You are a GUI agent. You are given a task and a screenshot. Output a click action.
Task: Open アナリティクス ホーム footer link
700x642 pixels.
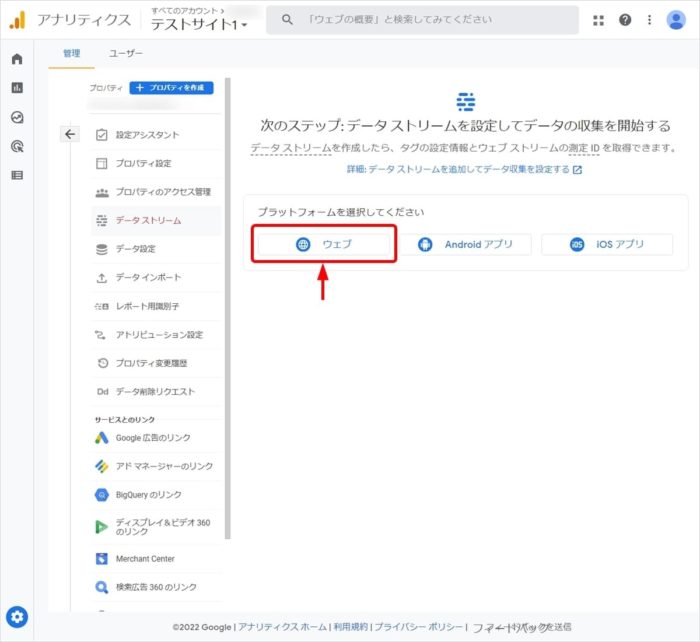coord(282,627)
